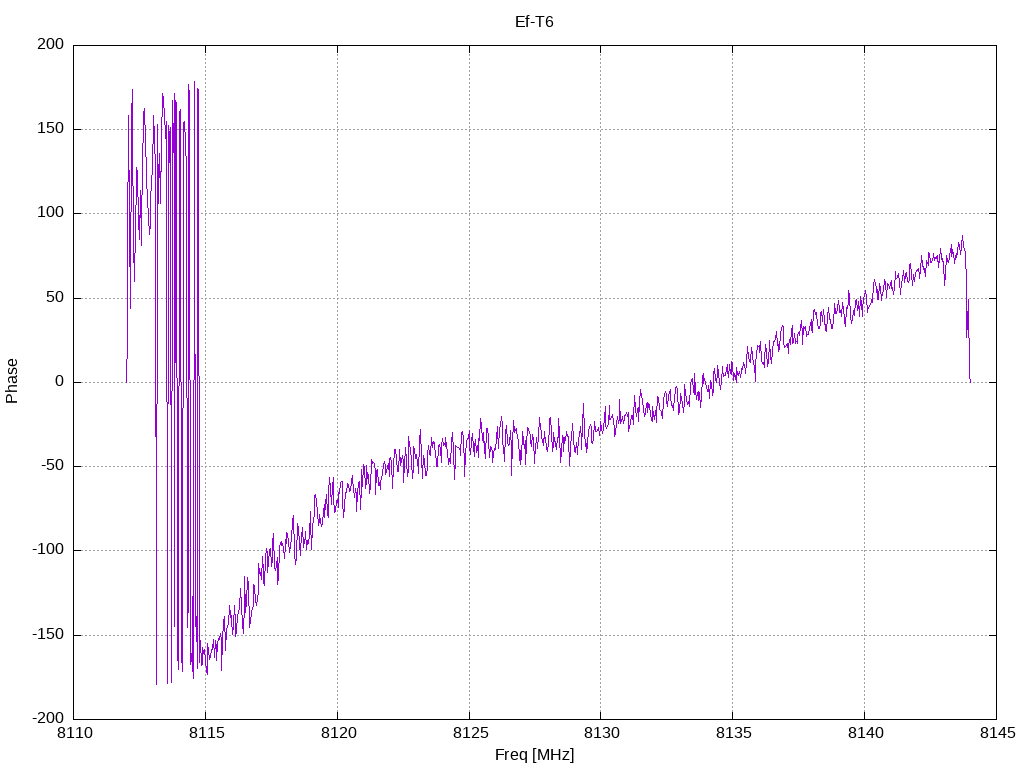
Task: Click the 8135 x-axis tick label
Action: pos(733,733)
